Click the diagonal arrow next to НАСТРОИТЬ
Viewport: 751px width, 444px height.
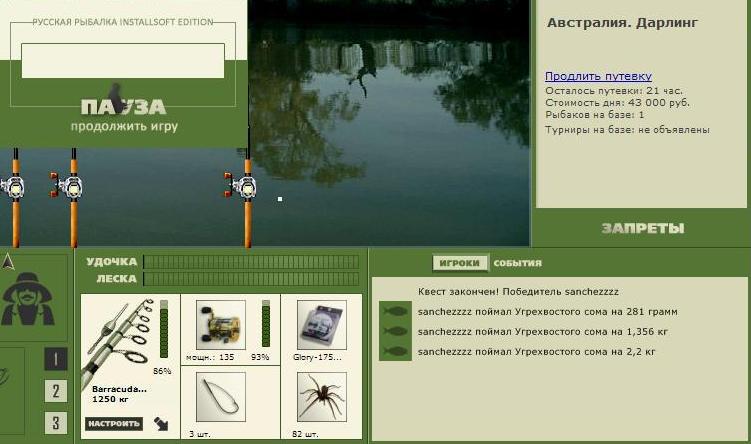[161, 423]
